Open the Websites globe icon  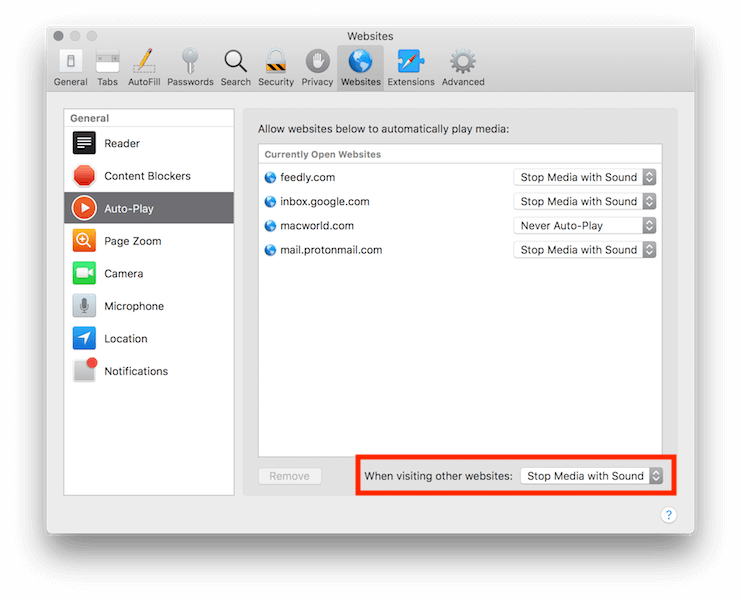[x=361, y=62]
